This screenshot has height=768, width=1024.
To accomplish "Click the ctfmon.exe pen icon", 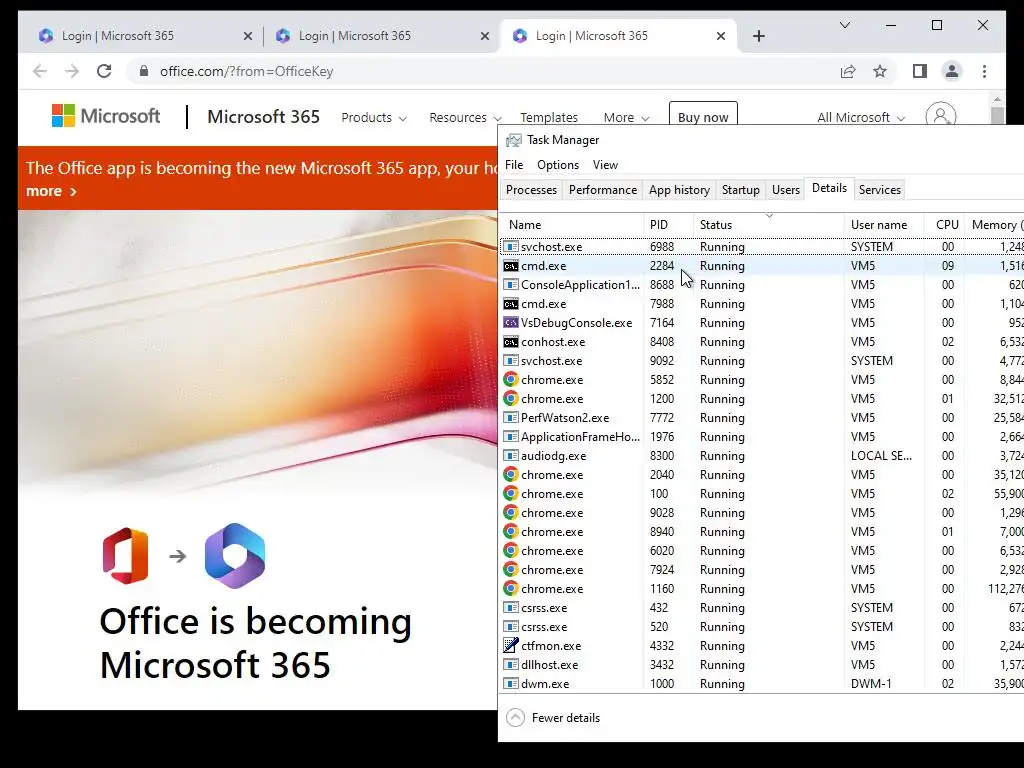I will pos(511,645).
